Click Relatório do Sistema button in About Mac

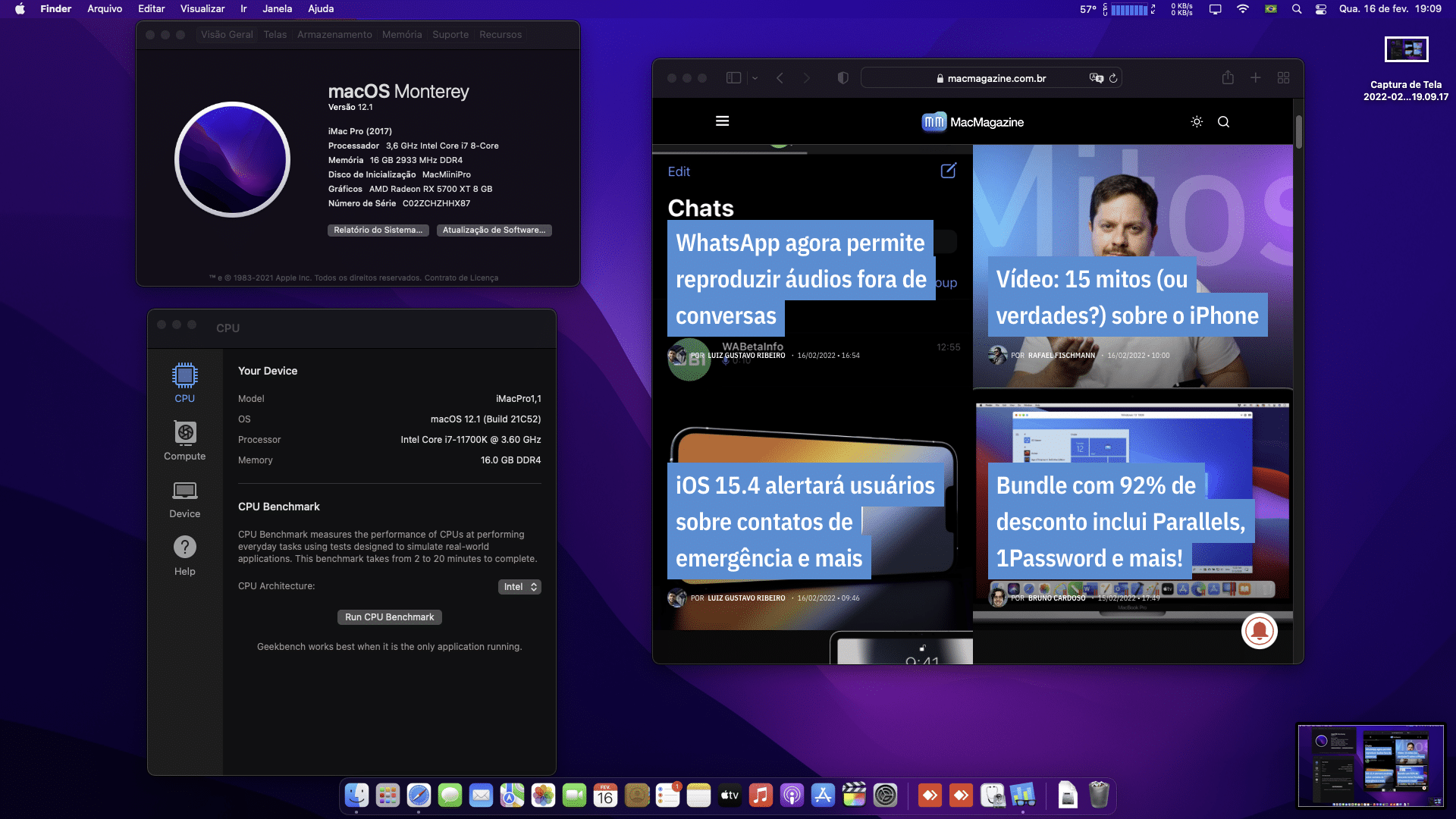click(x=378, y=230)
